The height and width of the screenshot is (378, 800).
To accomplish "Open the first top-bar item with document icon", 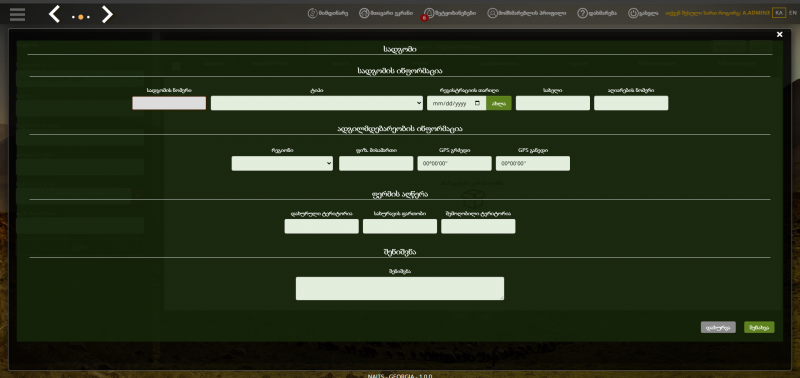I will [x=328, y=14].
